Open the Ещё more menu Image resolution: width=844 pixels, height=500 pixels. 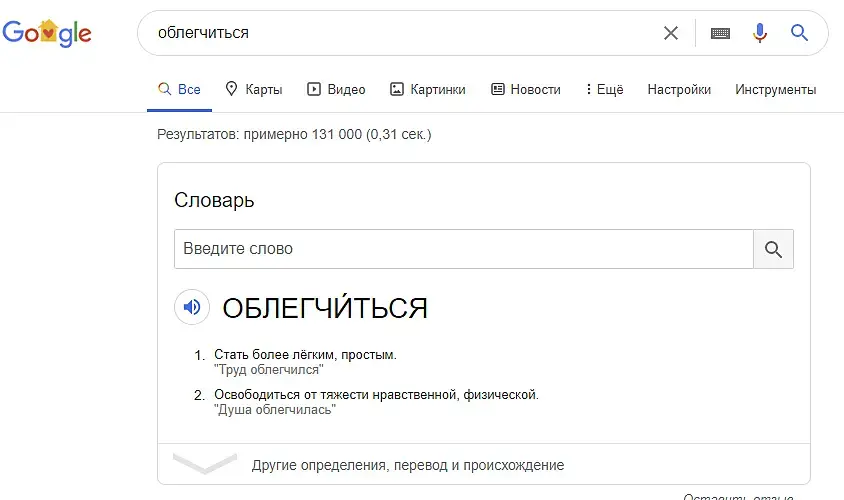pyautogui.click(x=604, y=89)
